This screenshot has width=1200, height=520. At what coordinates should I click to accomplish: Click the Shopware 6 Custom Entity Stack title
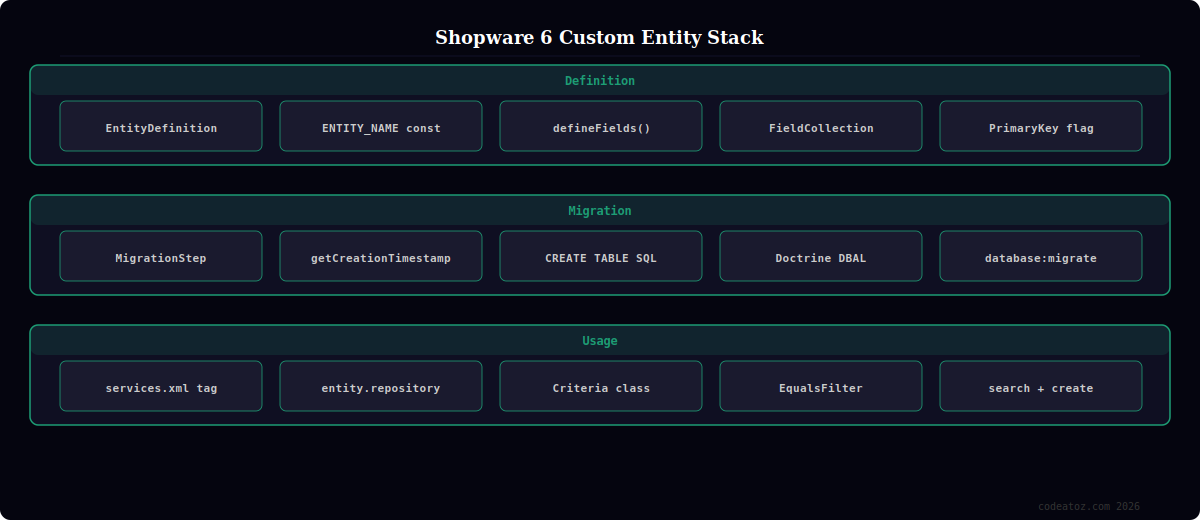tap(599, 38)
